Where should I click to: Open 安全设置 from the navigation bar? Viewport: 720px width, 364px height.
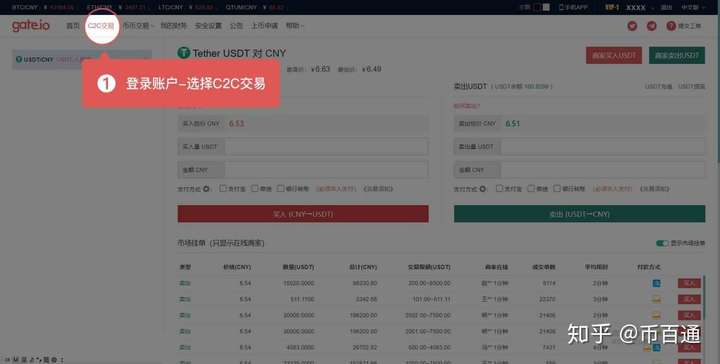tap(208, 26)
